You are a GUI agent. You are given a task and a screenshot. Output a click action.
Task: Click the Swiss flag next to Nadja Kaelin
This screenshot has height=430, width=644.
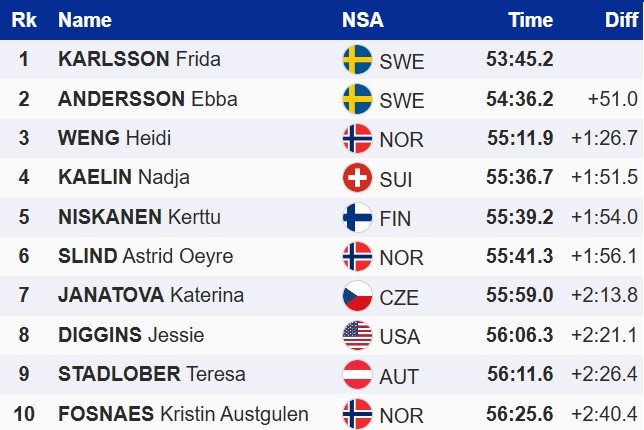(x=357, y=178)
